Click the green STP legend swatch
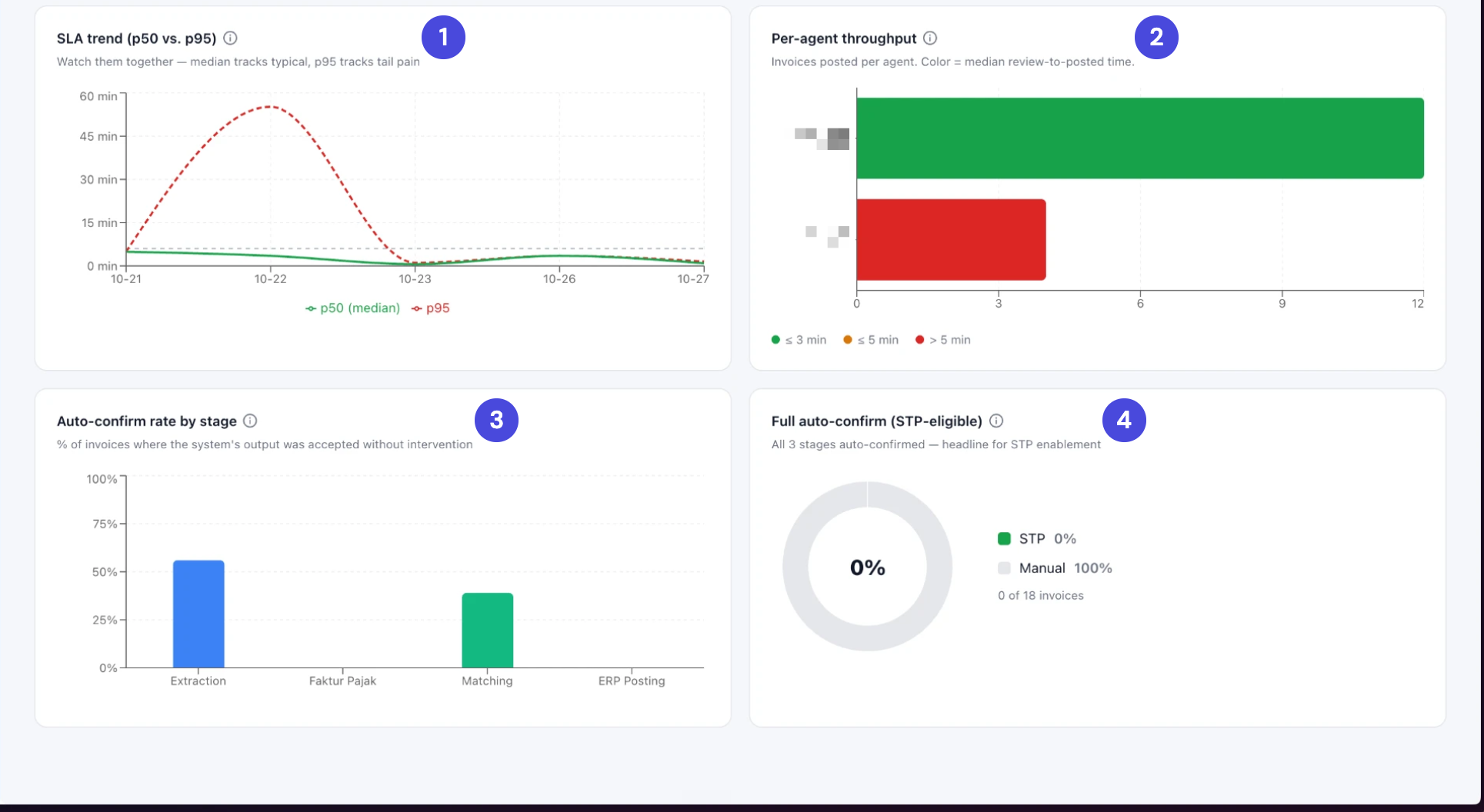1484x812 pixels. point(1004,539)
